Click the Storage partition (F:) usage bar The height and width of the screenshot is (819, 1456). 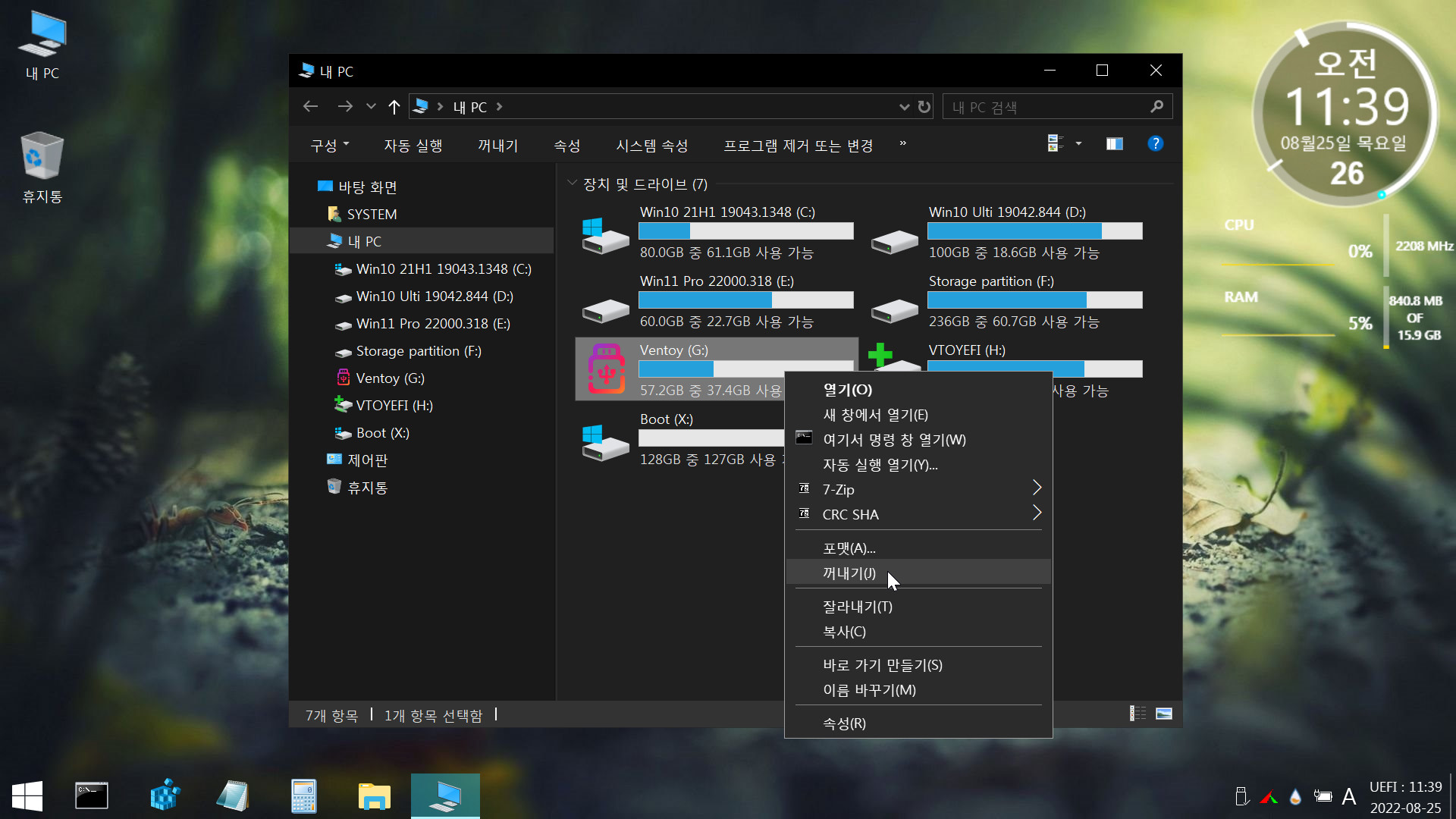[1035, 300]
